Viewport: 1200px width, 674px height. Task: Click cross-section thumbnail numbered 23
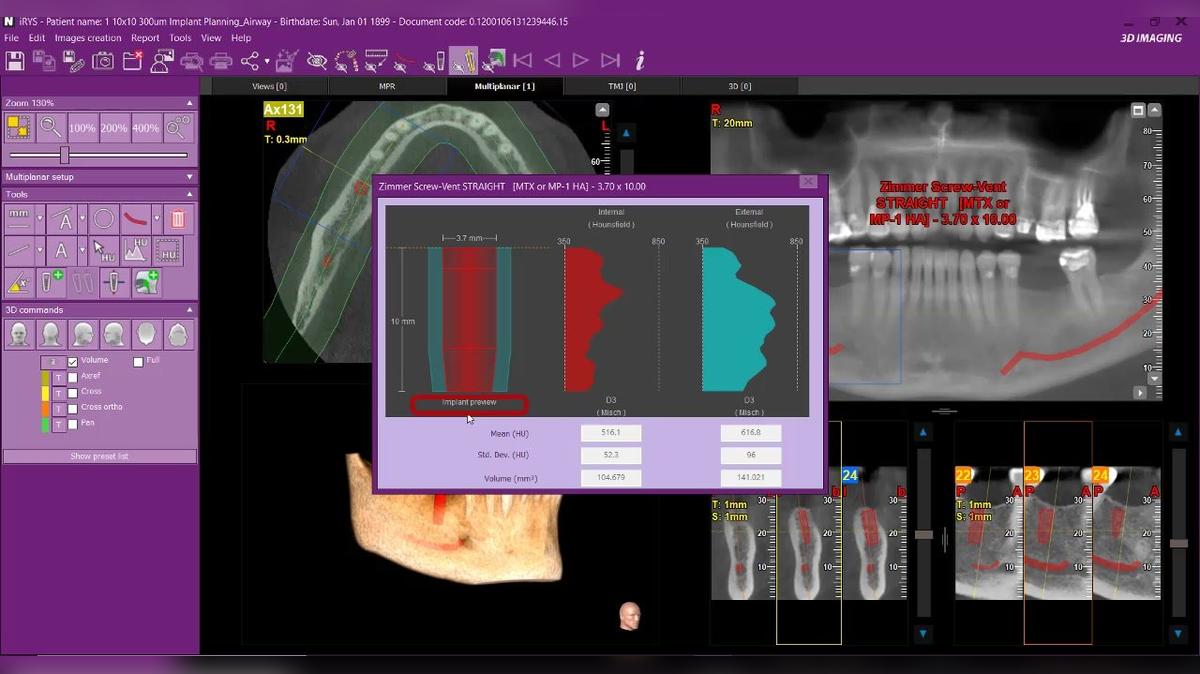[1057, 532]
